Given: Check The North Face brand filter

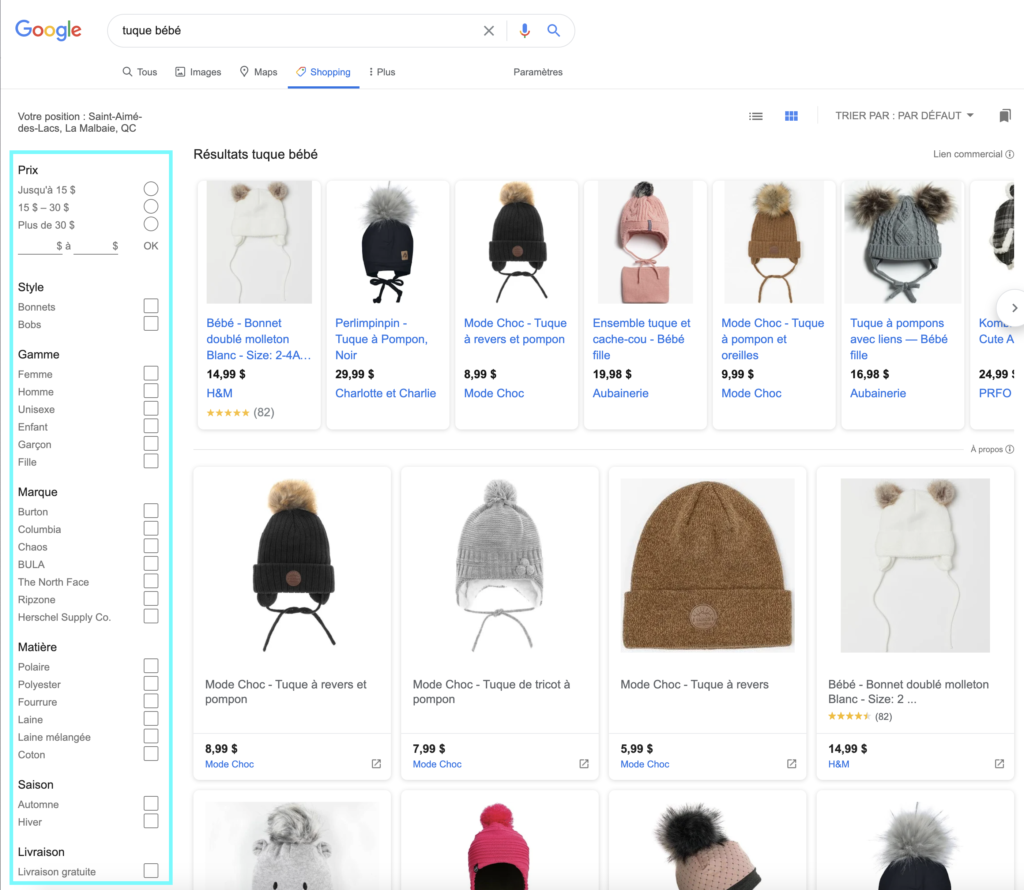Looking at the screenshot, I should pyautogui.click(x=151, y=582).
